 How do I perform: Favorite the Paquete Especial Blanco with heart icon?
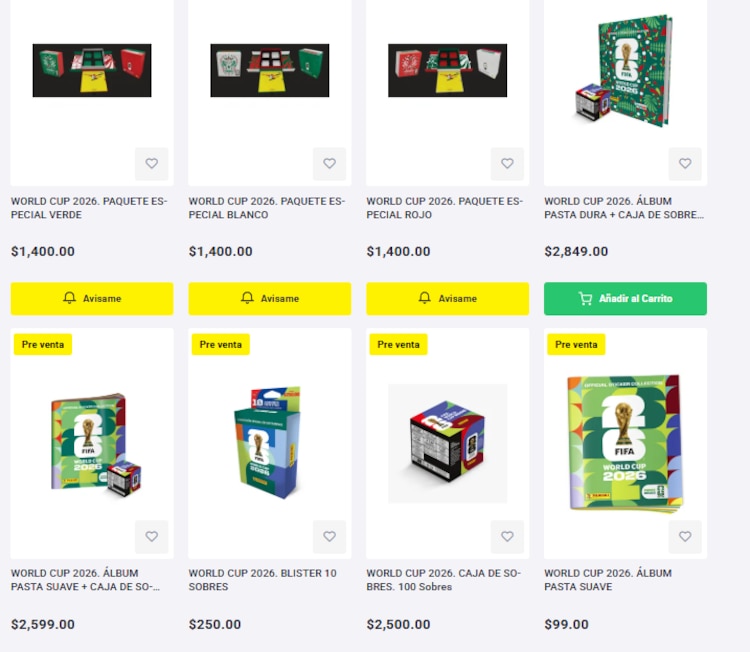(x=330, y=164)
